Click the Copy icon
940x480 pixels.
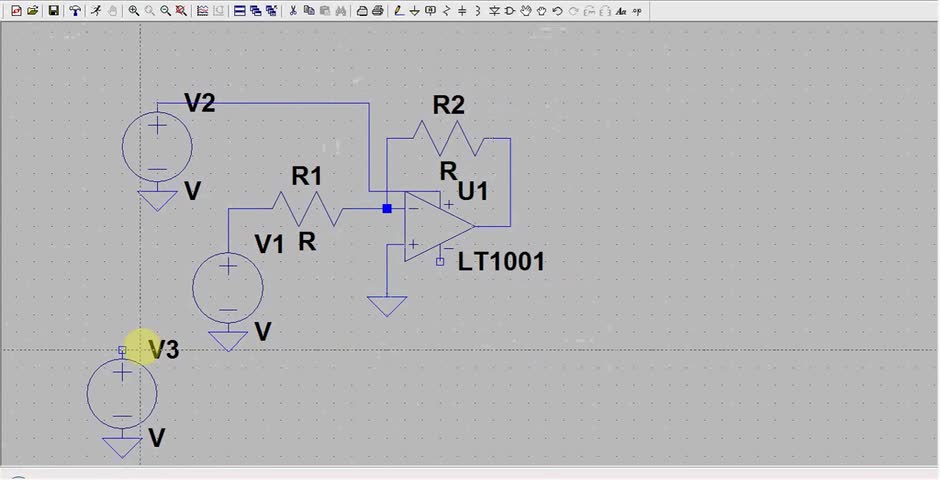tap(309, 11)
